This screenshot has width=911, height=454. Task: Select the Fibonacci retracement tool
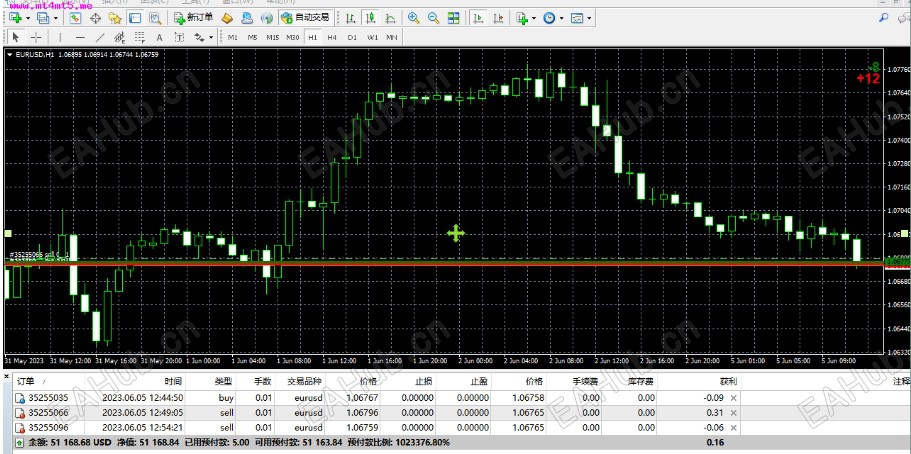(x=140, y=38)
